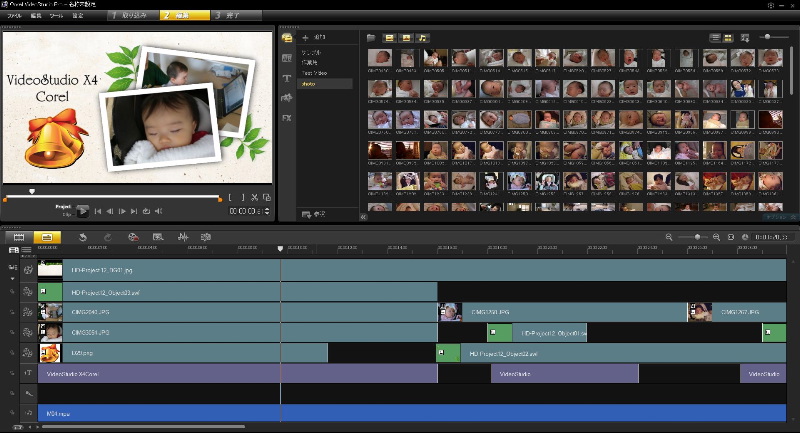Screen dimensions: 800x433
Task: Open the Title (T) library panel
Action: click(287, 77)
